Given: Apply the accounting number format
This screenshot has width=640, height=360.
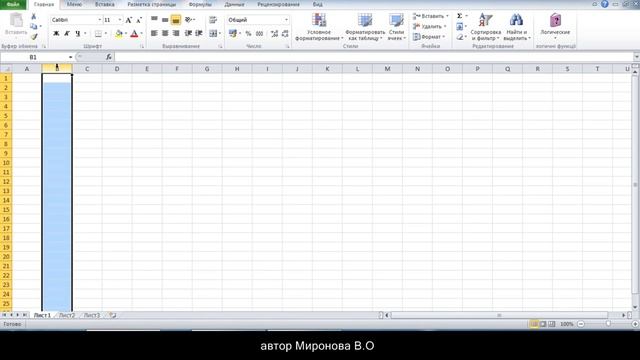Looking at the screenshot, I should click(233, 33).
